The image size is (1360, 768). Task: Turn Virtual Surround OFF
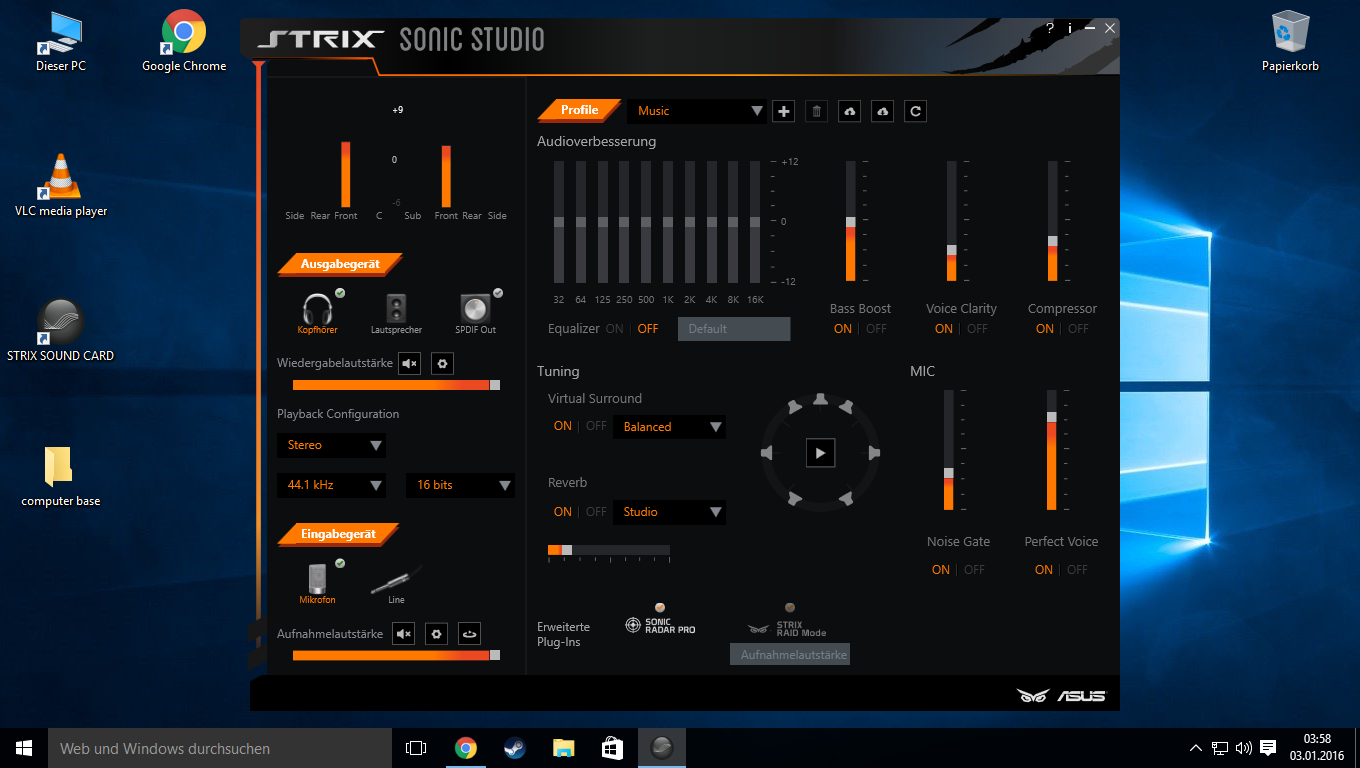(596, 426)
